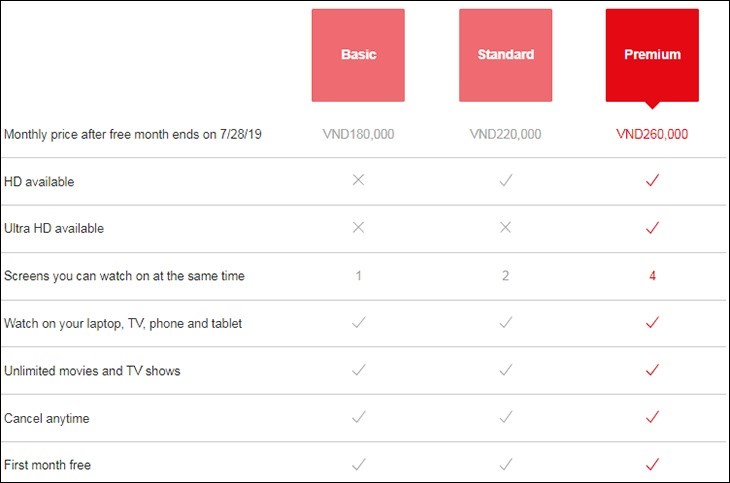
Task: Click the Premium laptop, TV, phone checkmark
Action: coord(652,323)
